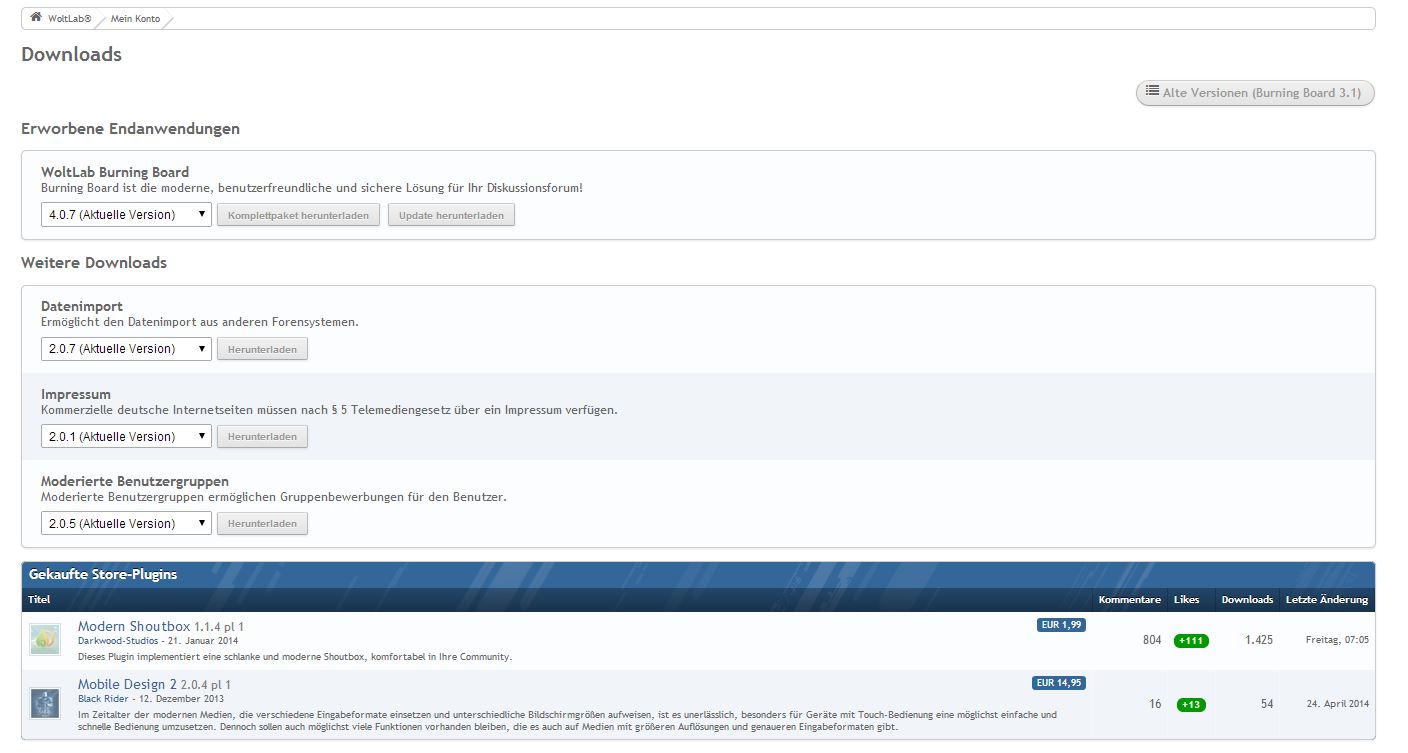Open the Impressum 2.0.1 version dropdown

126,436
